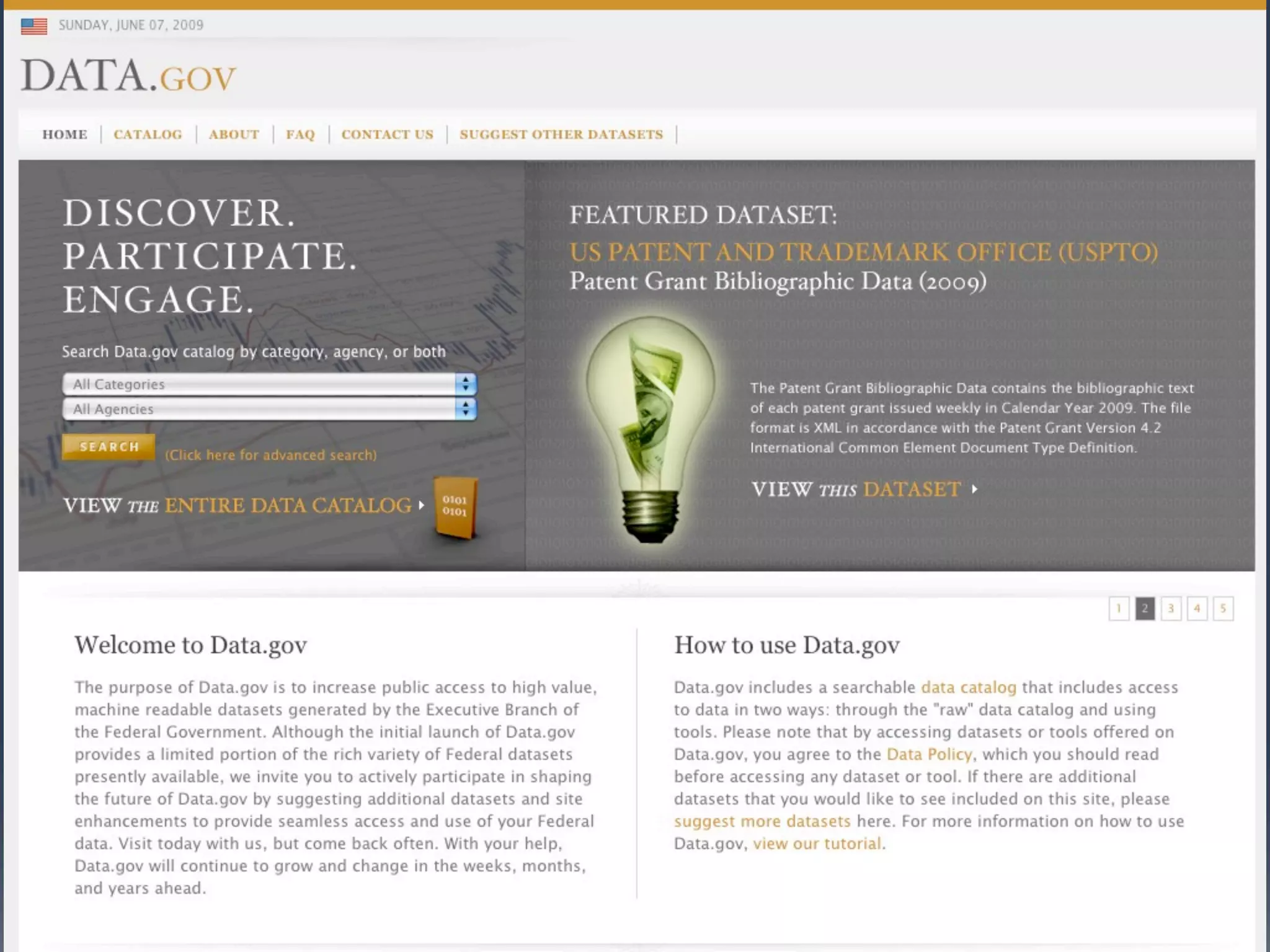The image size is (1270, 952).
Task: Open Suggest Other Datasets page
Action: tap(561, 134)
